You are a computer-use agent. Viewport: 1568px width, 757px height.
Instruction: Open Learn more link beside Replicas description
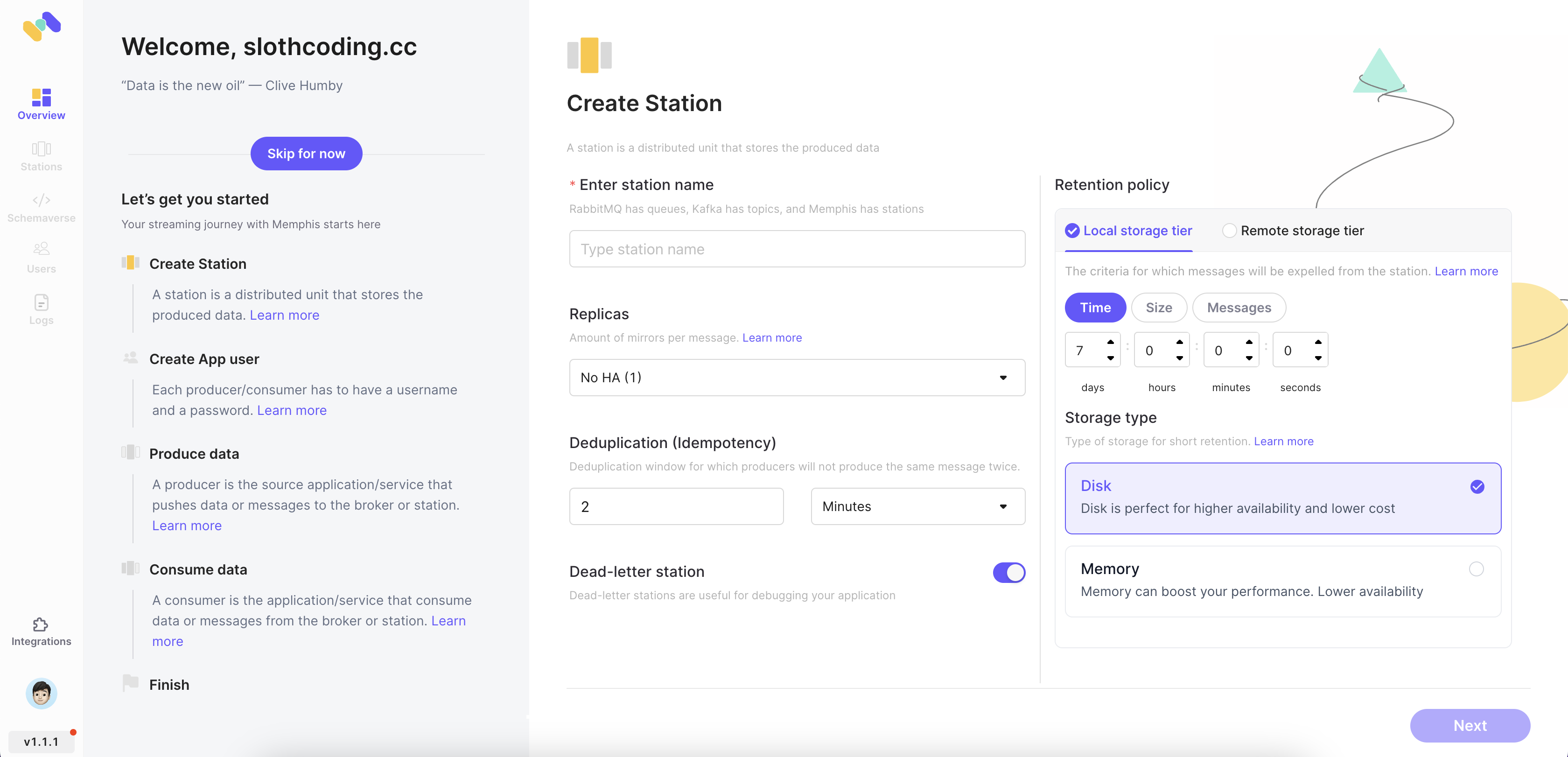pyautogui.click(x=772, y=338)
